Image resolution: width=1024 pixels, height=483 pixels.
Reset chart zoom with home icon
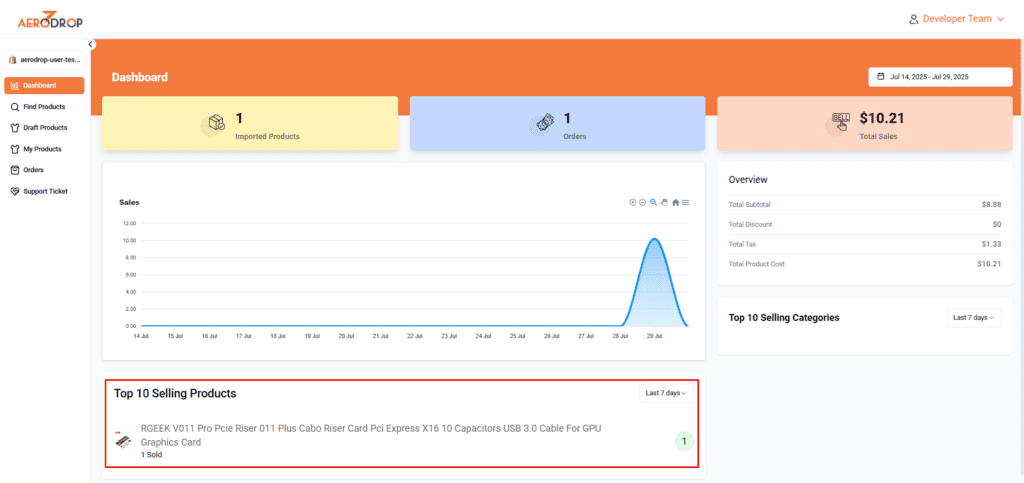point(675,202)
